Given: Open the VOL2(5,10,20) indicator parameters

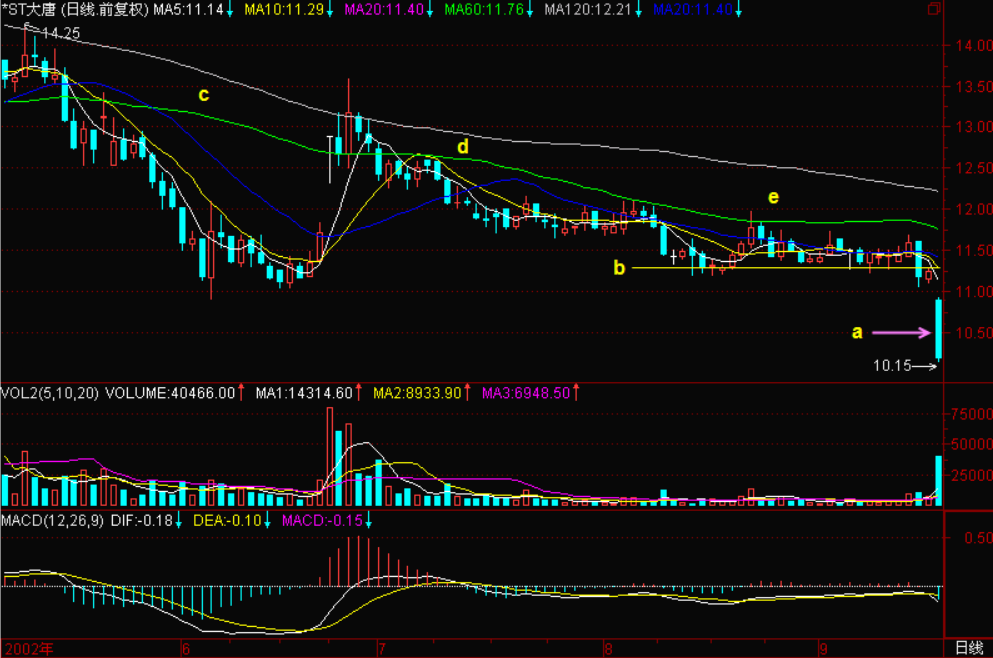Looking at the screenshot, I should click(50, 393).
